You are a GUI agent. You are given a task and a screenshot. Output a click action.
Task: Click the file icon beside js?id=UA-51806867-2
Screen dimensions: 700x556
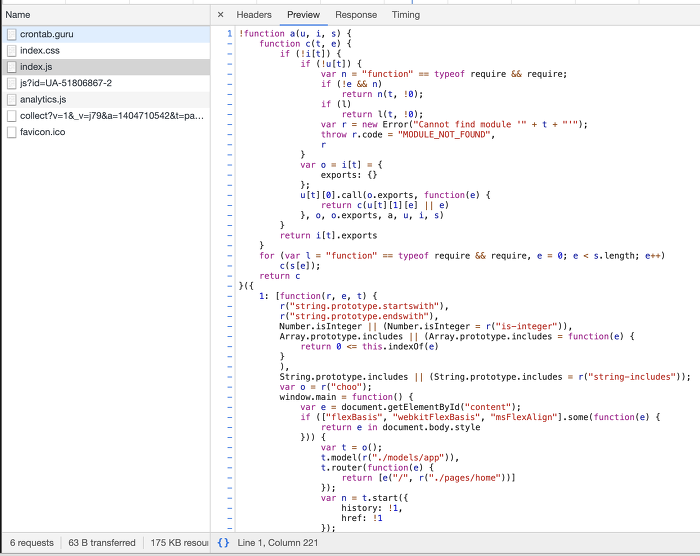click(12, 83)
